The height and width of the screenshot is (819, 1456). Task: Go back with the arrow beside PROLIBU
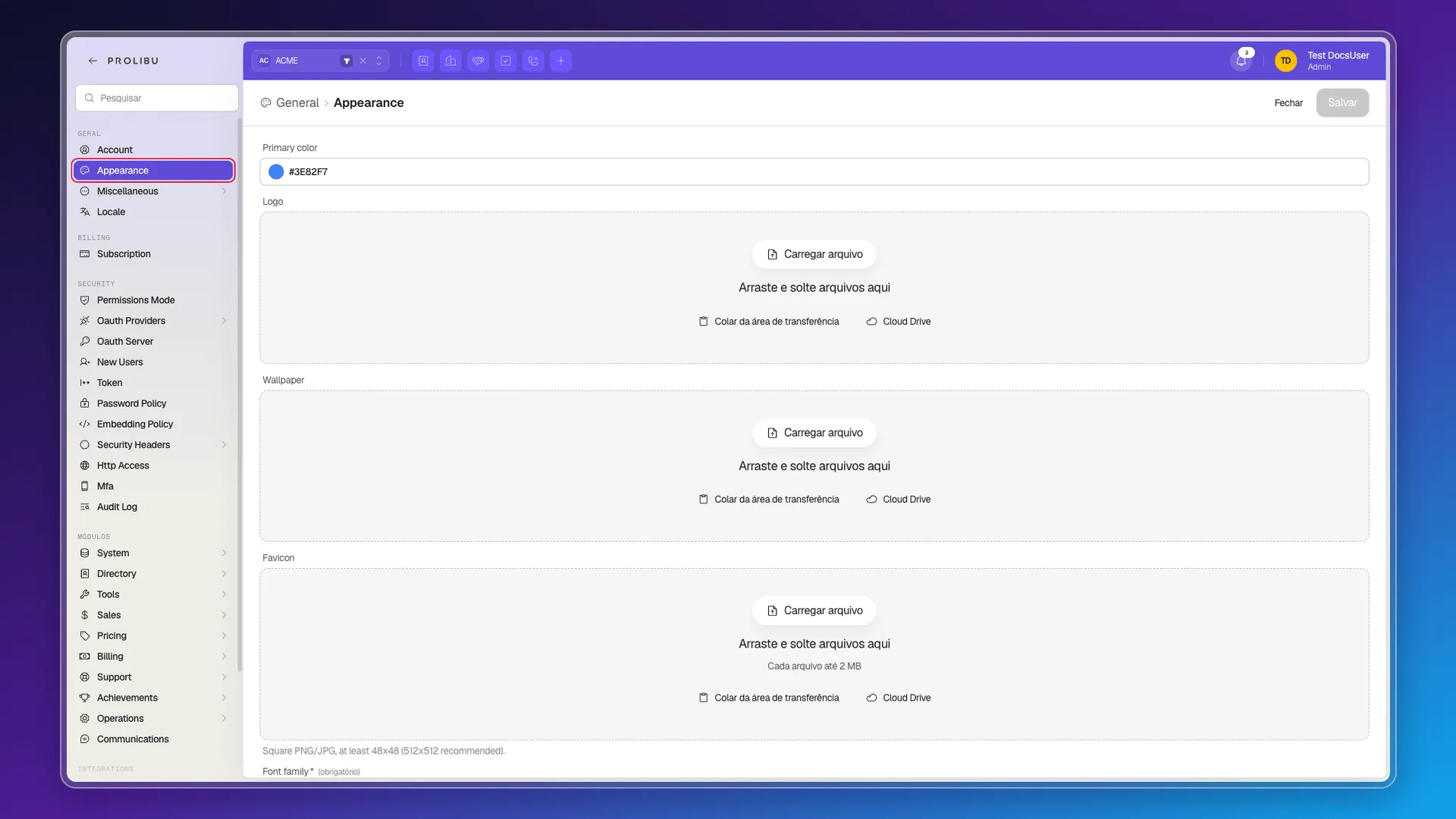point(93,61)
